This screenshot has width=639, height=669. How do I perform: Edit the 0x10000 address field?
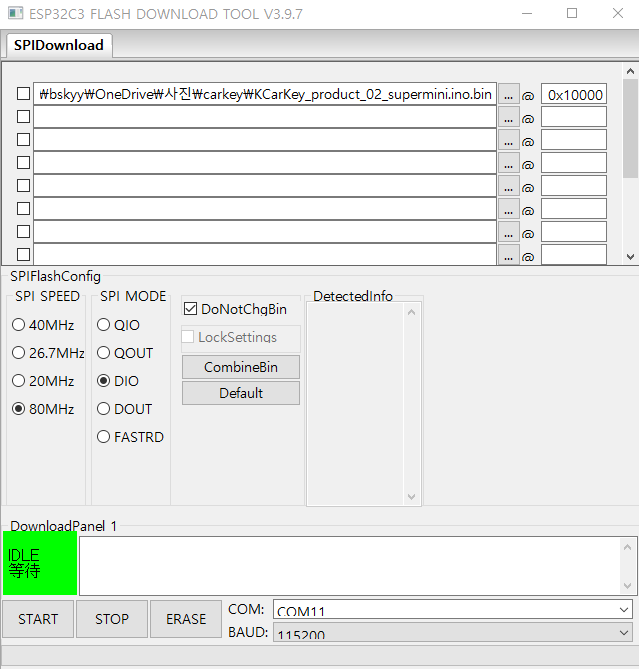coord(574,94)
